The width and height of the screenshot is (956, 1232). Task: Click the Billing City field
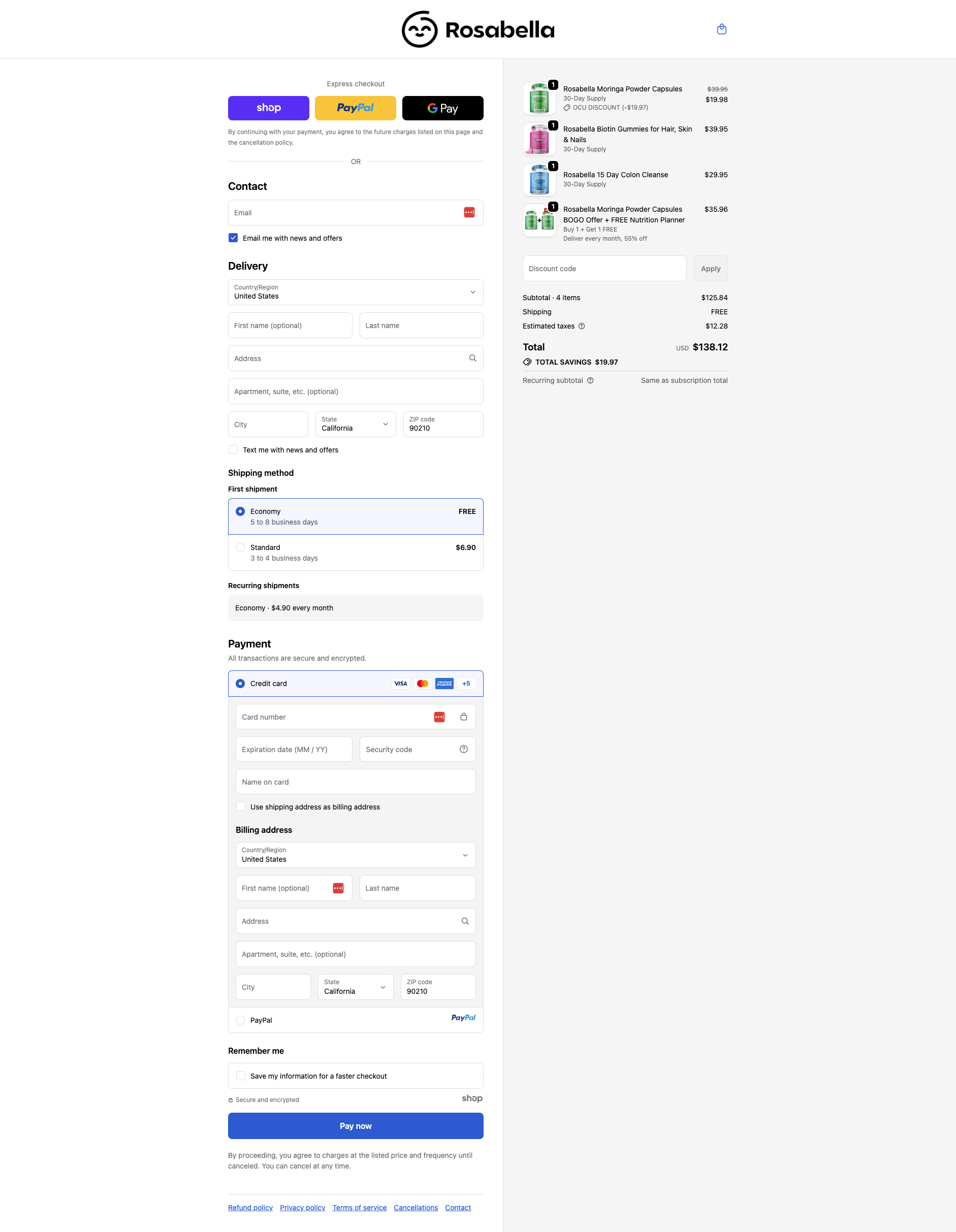(x=273, y=987)
